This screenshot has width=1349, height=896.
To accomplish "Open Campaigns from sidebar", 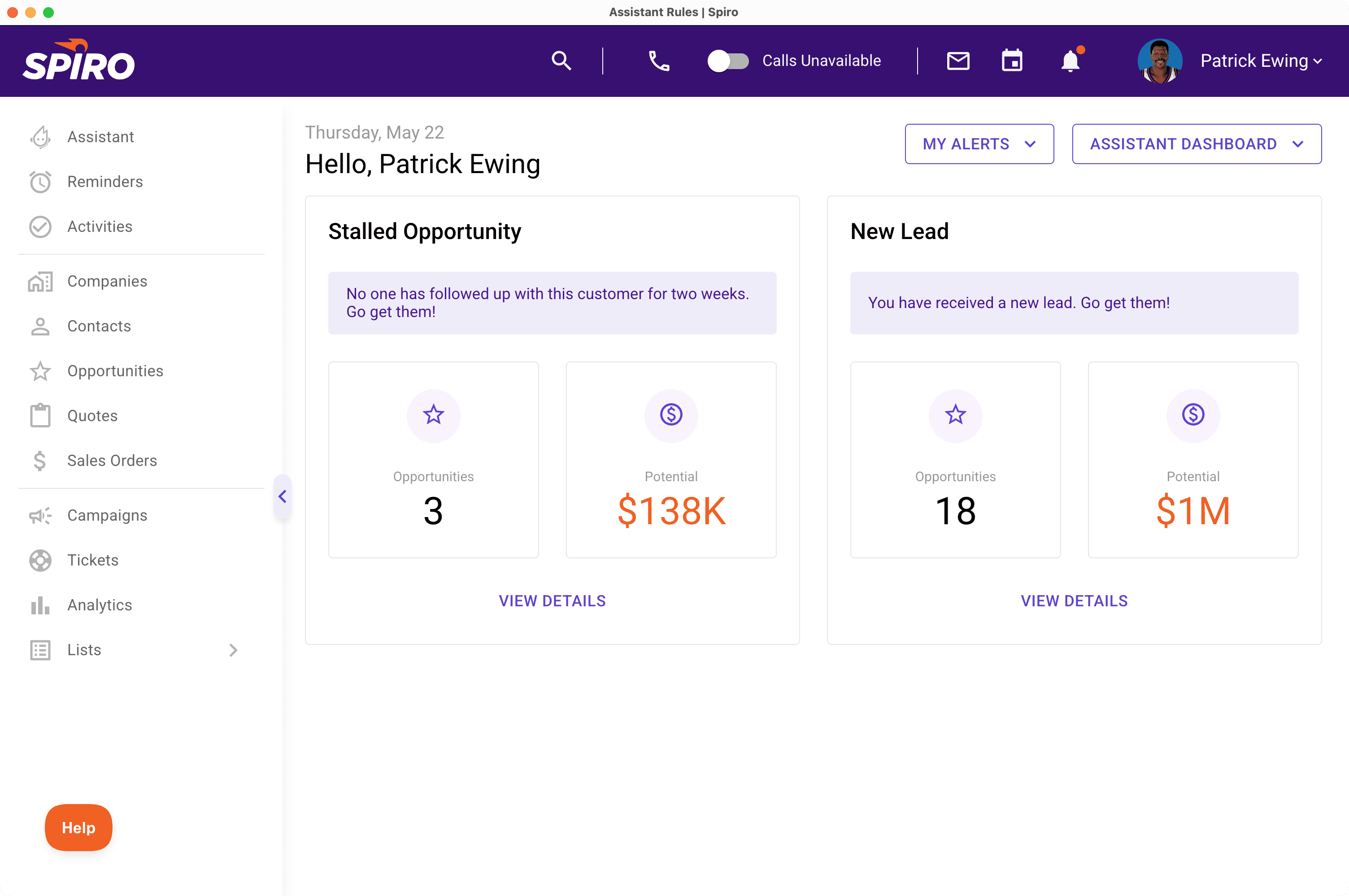I will 108,515.
